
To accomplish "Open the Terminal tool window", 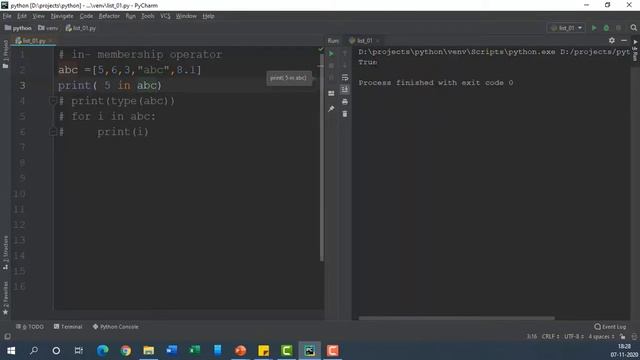I will [68, 327].
